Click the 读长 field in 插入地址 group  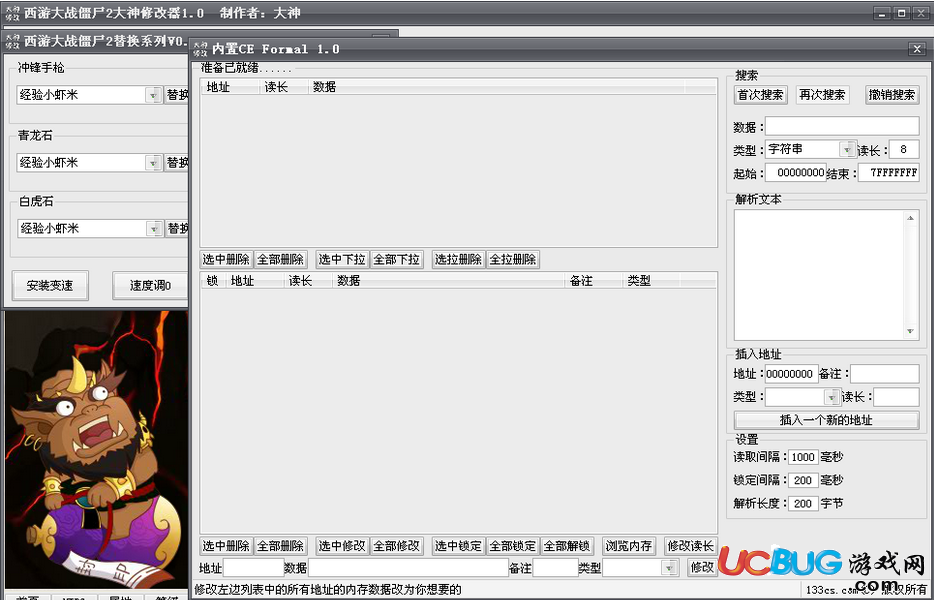896,397
